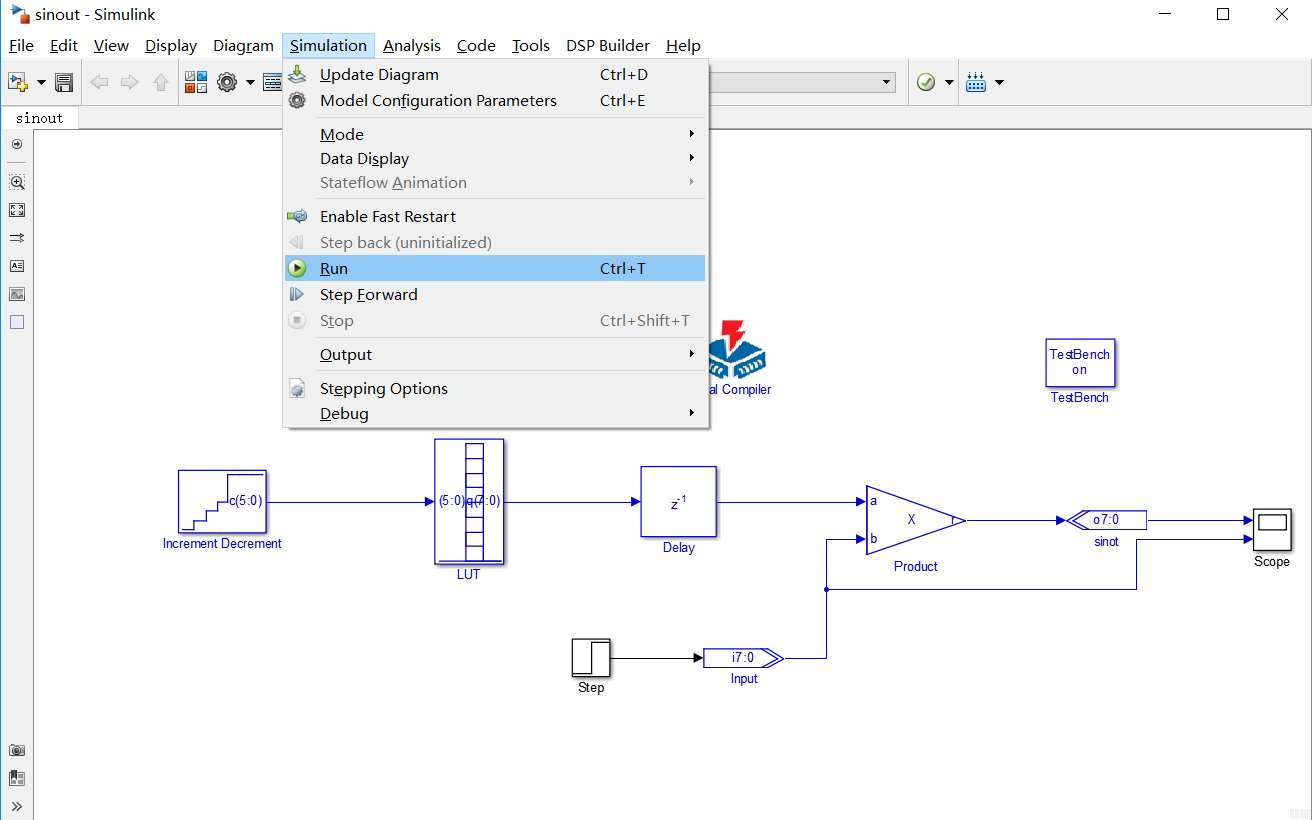The width and height of the screenshot is (1312, 820).
Task: Open the Model Data Editor icon
Action: tap(272, 81)
